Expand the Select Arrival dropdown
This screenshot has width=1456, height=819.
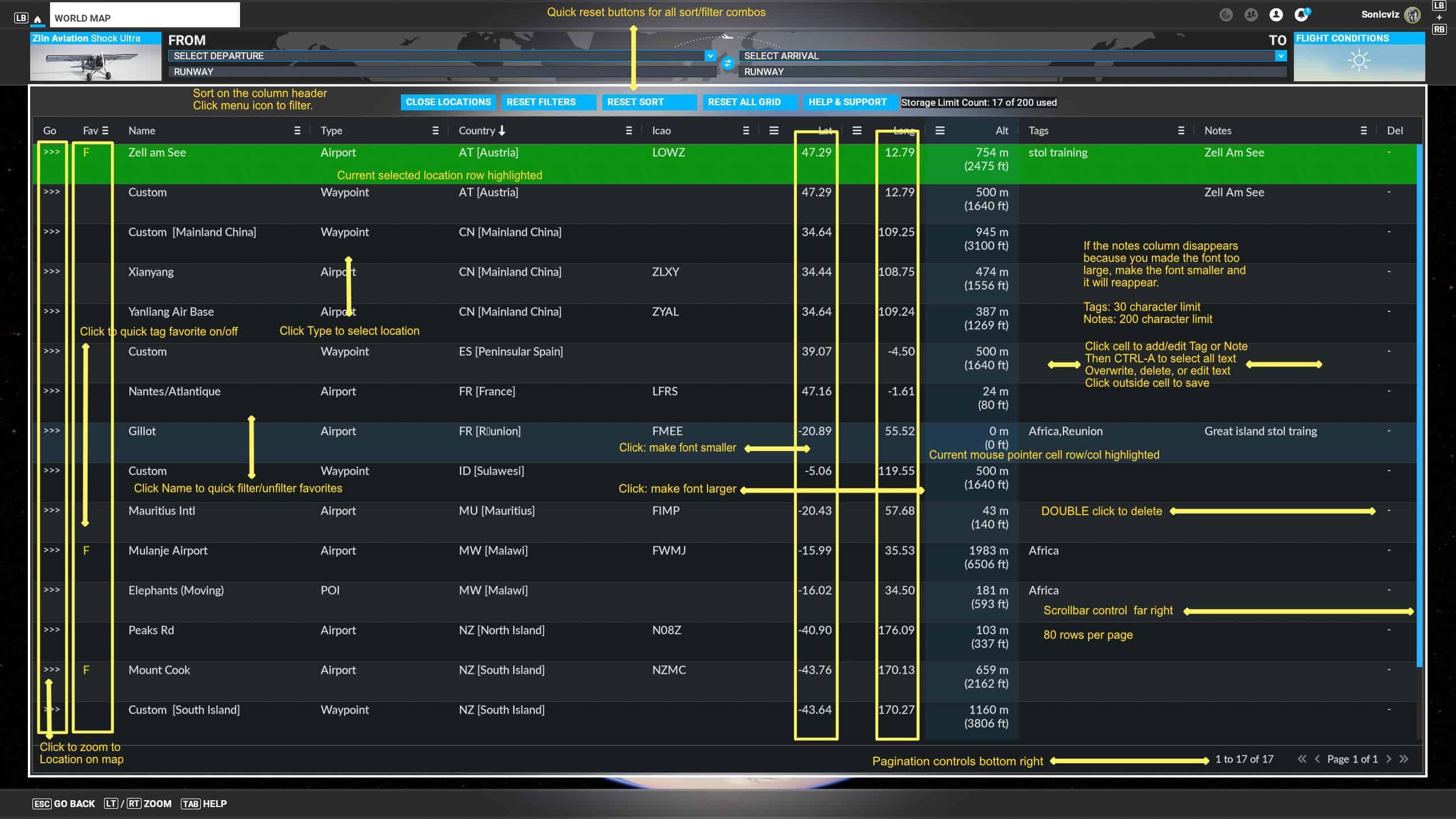point(1280,56)
